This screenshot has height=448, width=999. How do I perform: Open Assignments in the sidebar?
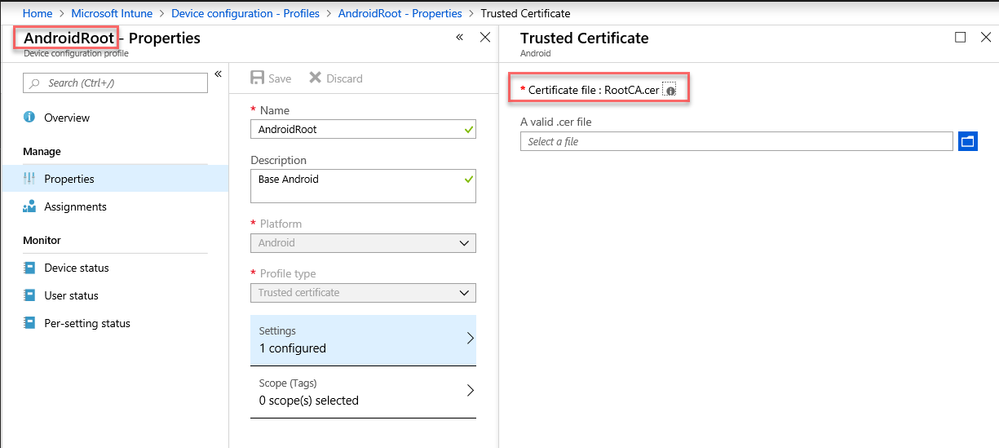(75, 207)
